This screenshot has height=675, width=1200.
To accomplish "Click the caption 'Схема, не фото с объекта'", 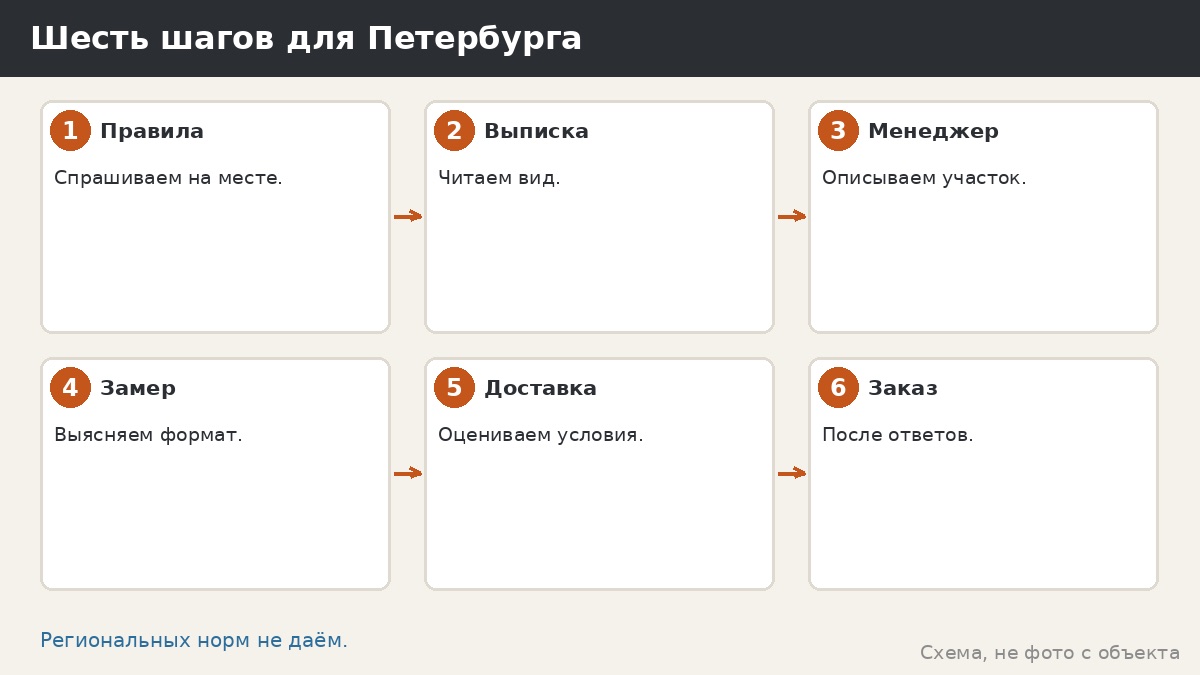I will point(1050,653).
